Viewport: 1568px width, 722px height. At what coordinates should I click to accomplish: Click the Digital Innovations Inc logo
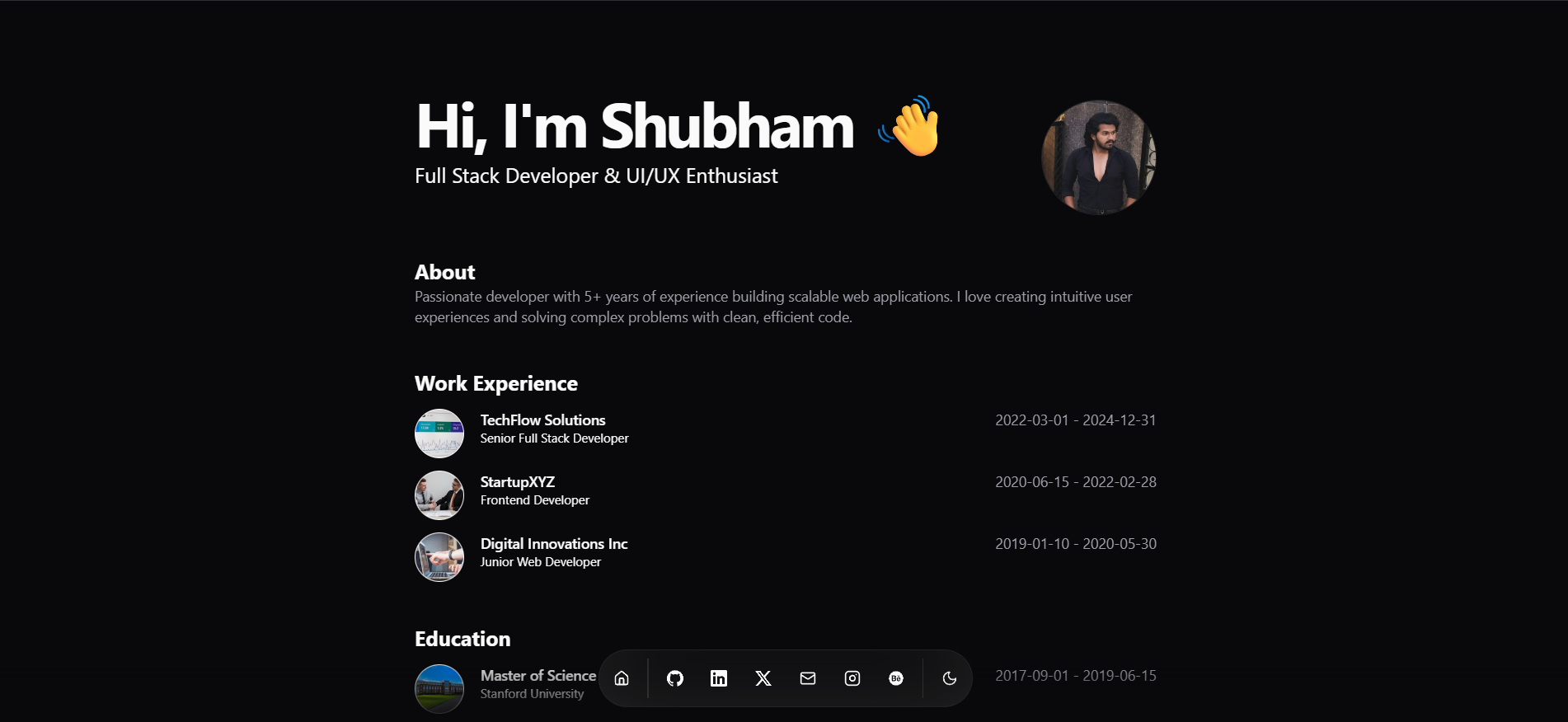coord(439,557)
